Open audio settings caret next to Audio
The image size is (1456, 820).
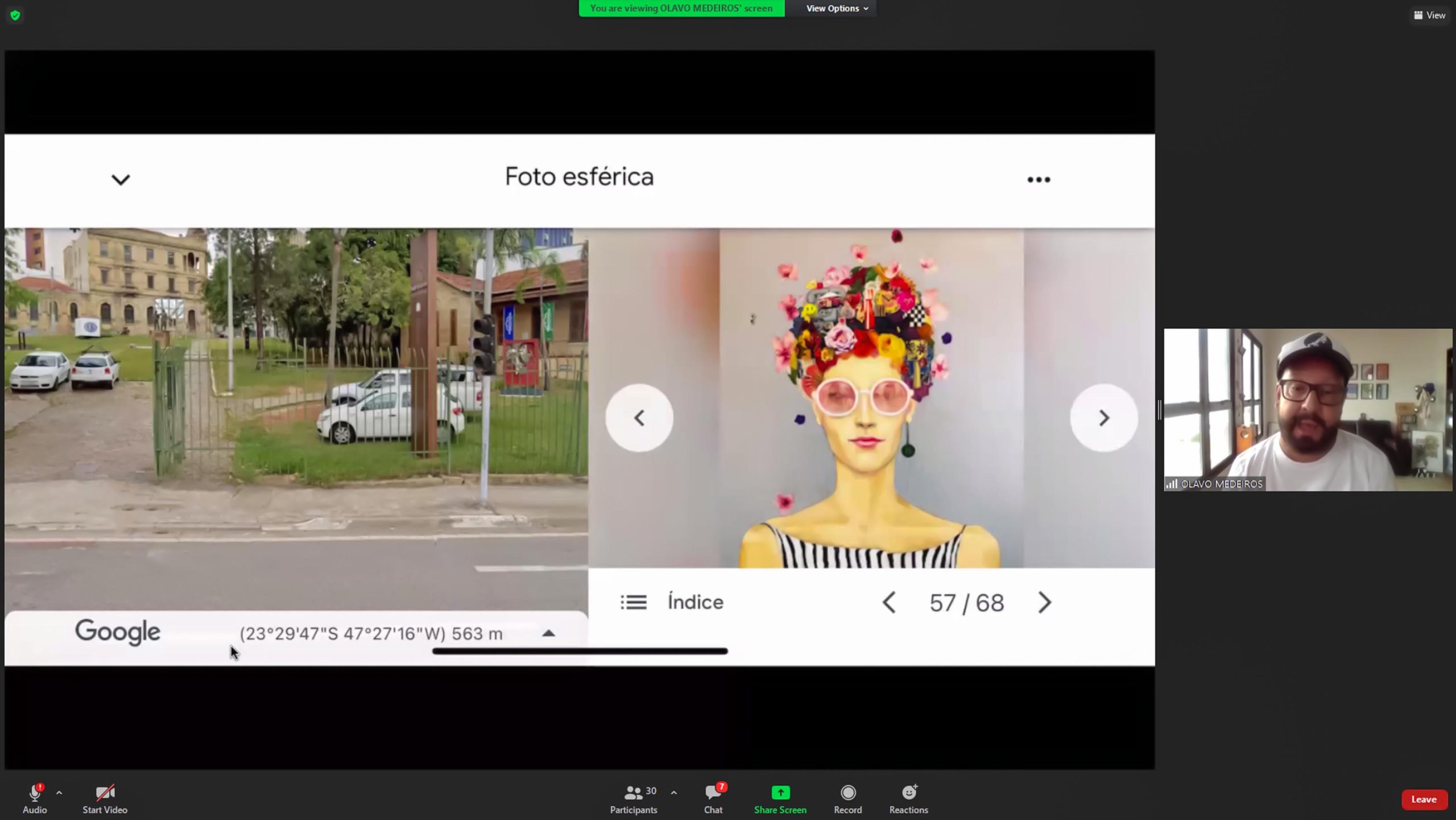click(59, 792)
